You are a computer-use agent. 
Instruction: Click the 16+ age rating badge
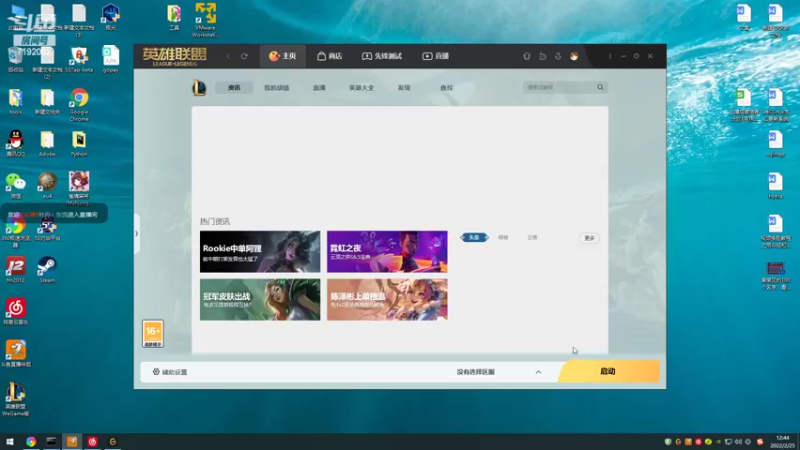(x=153, y=334)
